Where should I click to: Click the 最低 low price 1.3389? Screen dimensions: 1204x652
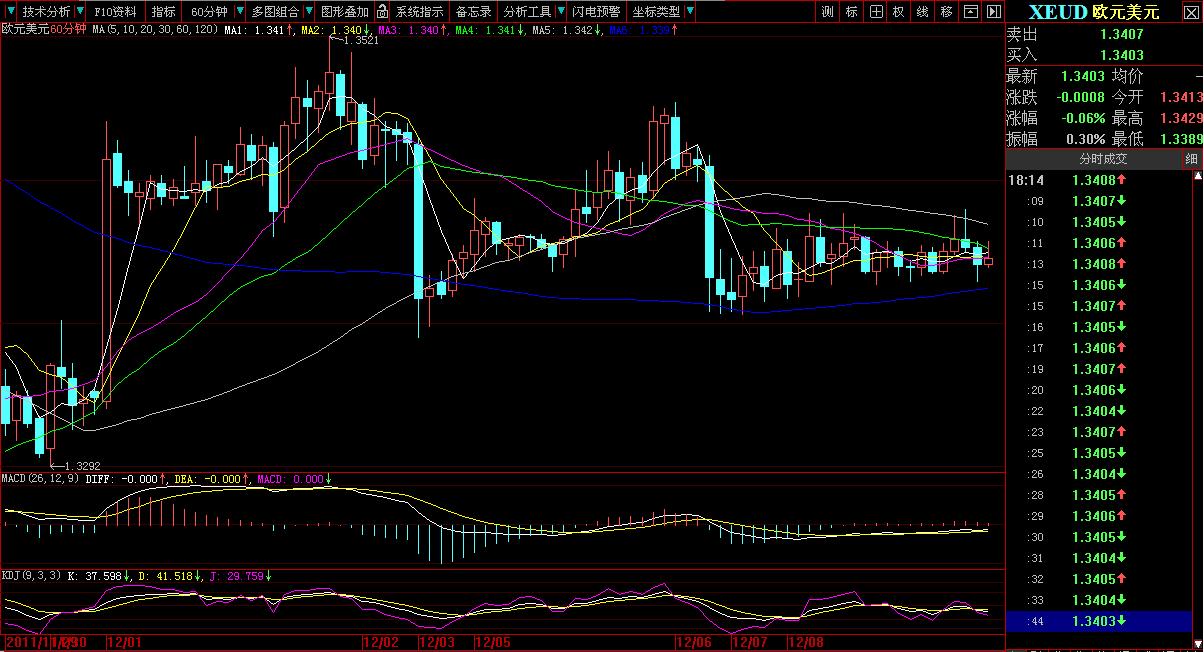click(x=1181, y=139)
